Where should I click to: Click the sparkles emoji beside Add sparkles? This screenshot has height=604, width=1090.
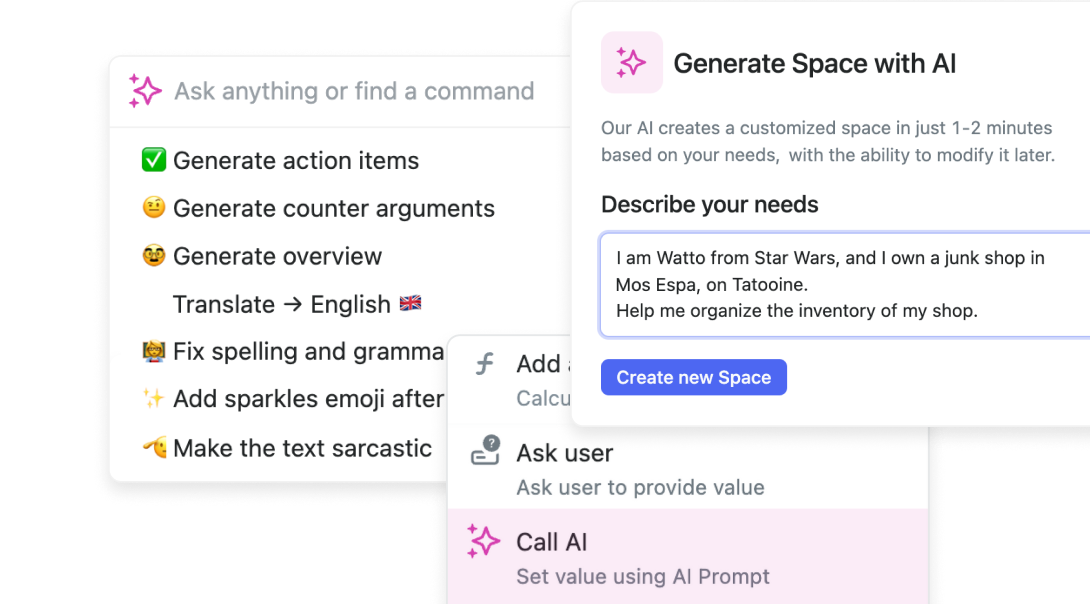153,399
